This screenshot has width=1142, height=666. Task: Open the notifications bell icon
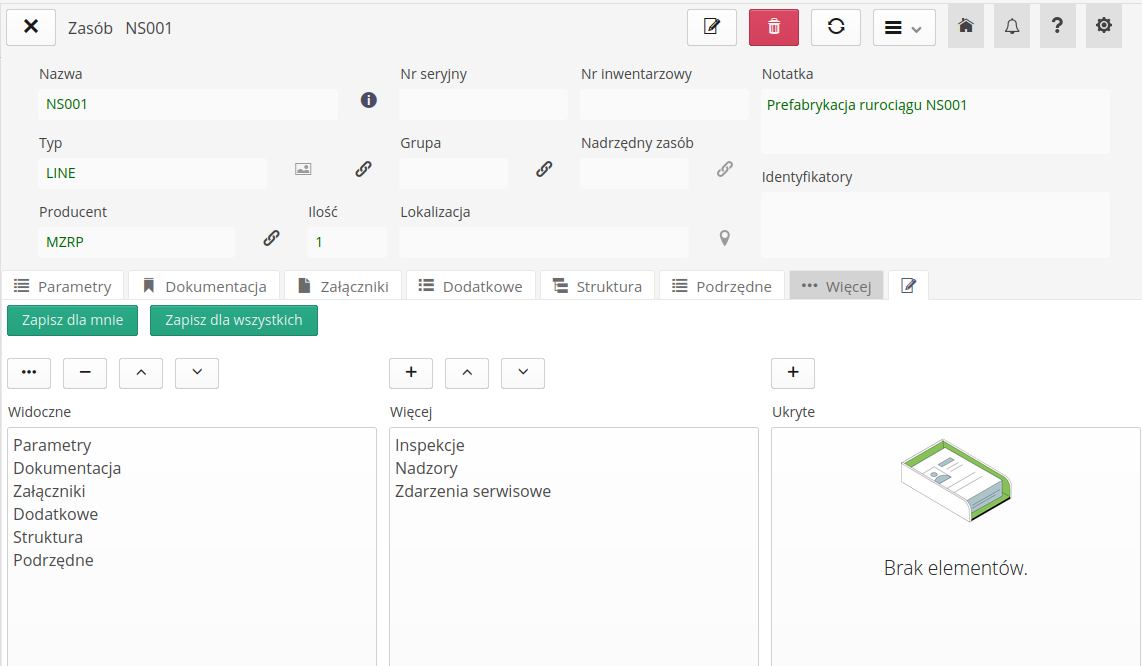coord(1011,27)
